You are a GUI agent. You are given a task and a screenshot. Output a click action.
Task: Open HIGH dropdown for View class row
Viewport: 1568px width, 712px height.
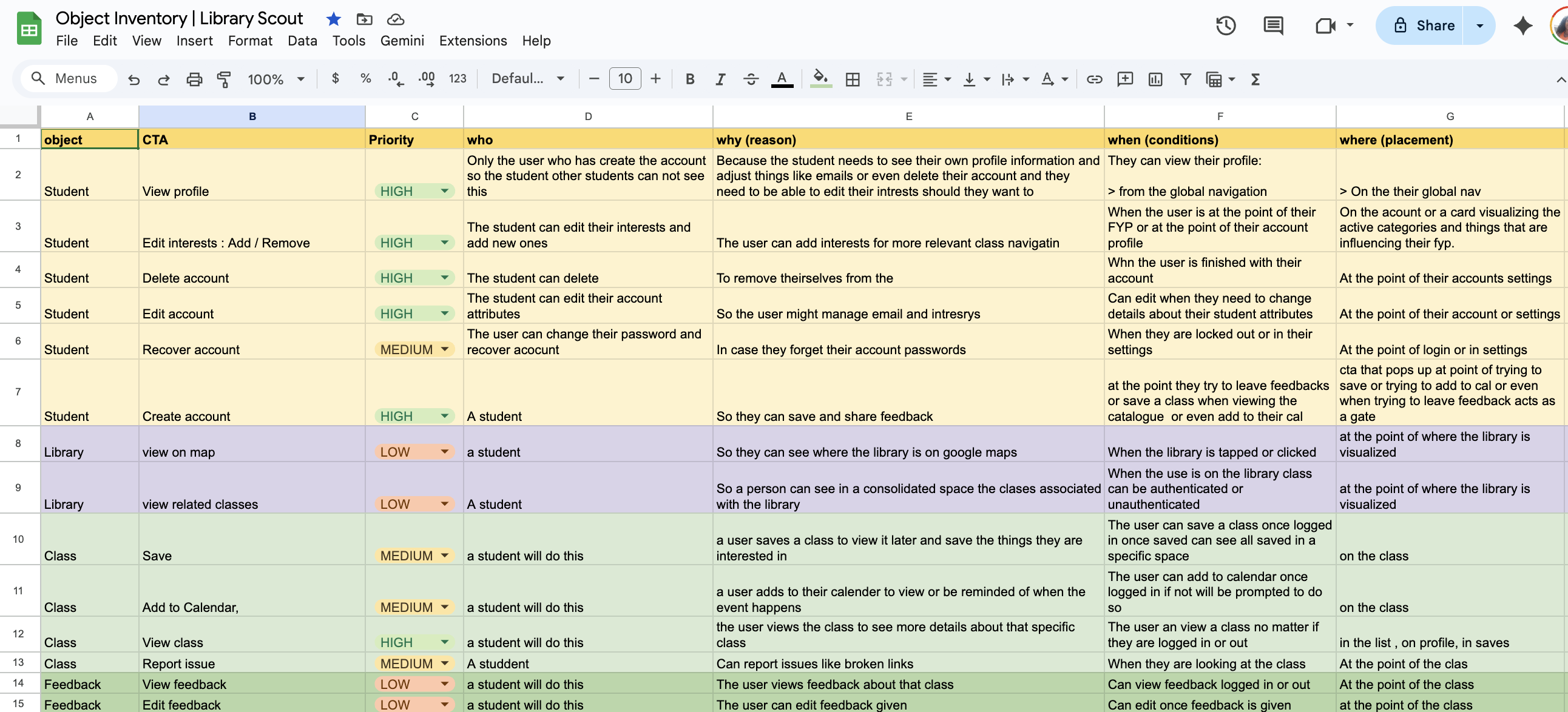[x=414, y=643]
